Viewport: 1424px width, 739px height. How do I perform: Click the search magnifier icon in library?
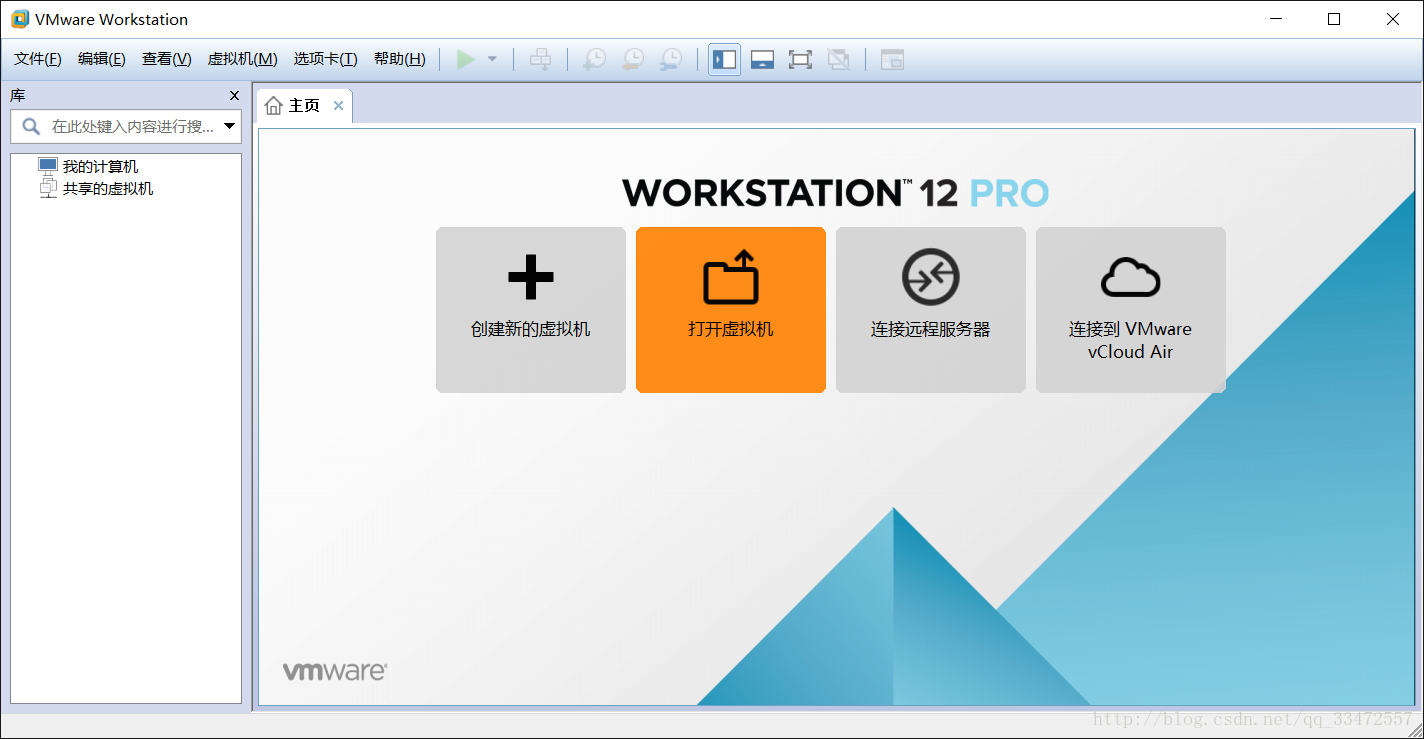point(31,127)
